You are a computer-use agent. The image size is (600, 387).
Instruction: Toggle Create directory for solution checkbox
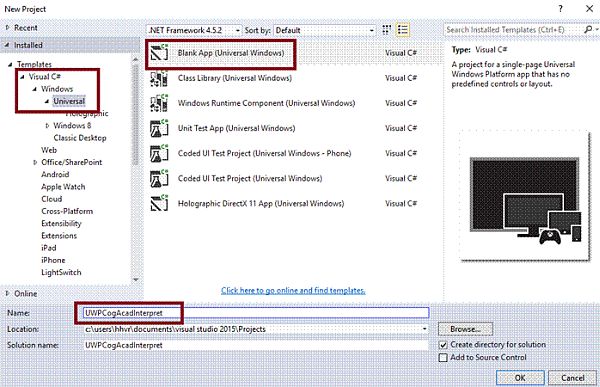[443, 345]
